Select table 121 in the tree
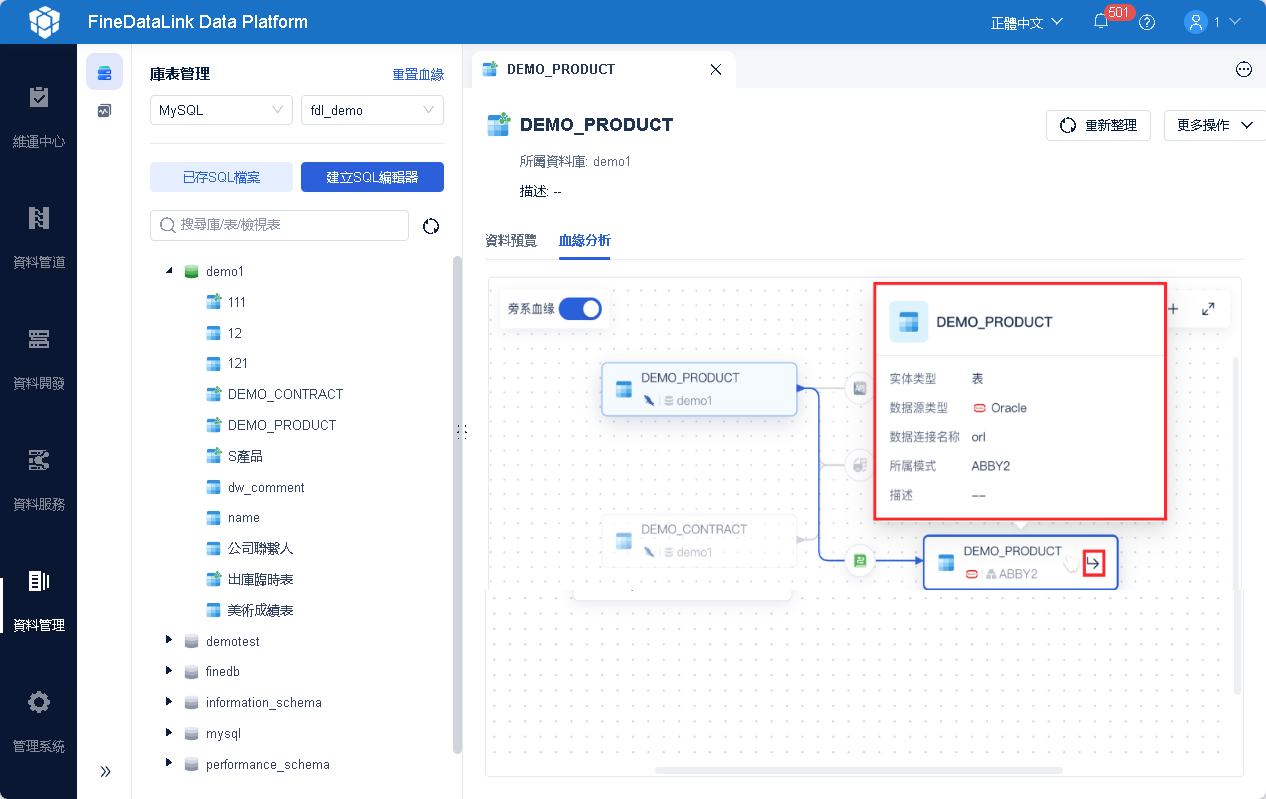The height and width of the screenshot is (799, 1266). tap(237, 363)
